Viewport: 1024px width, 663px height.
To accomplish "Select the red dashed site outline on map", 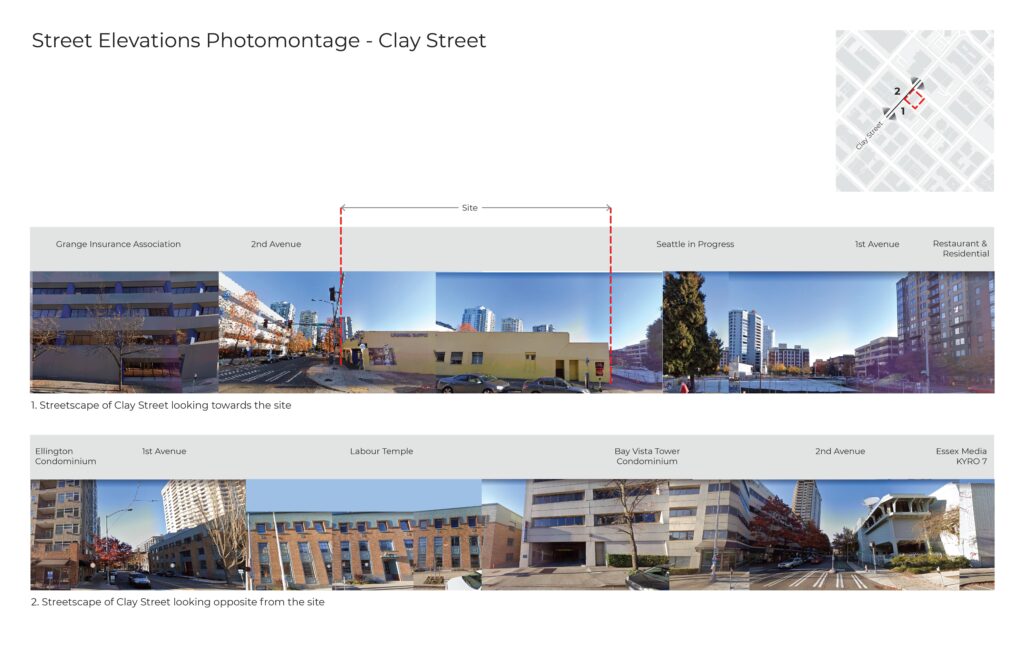I will 915,98.
